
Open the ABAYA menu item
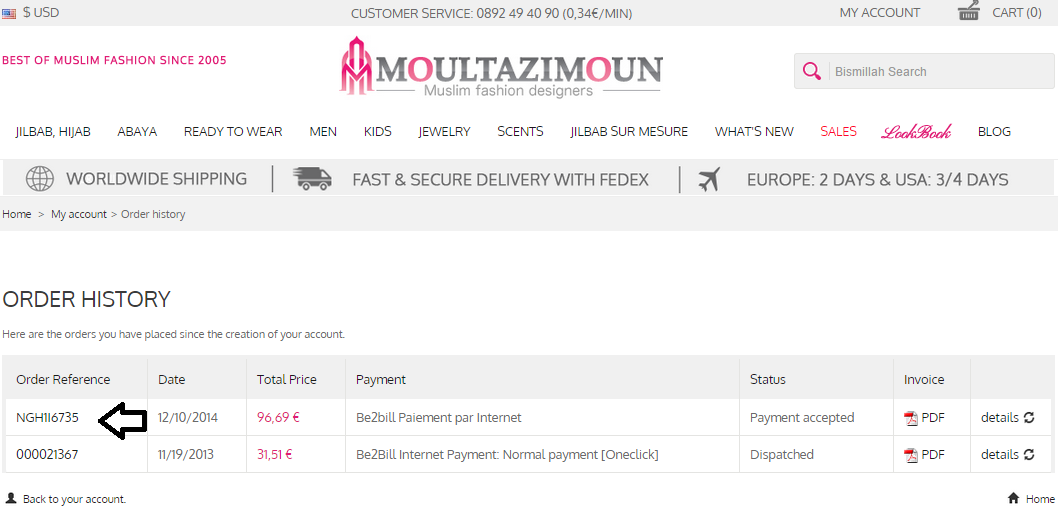tap(137, 132)
